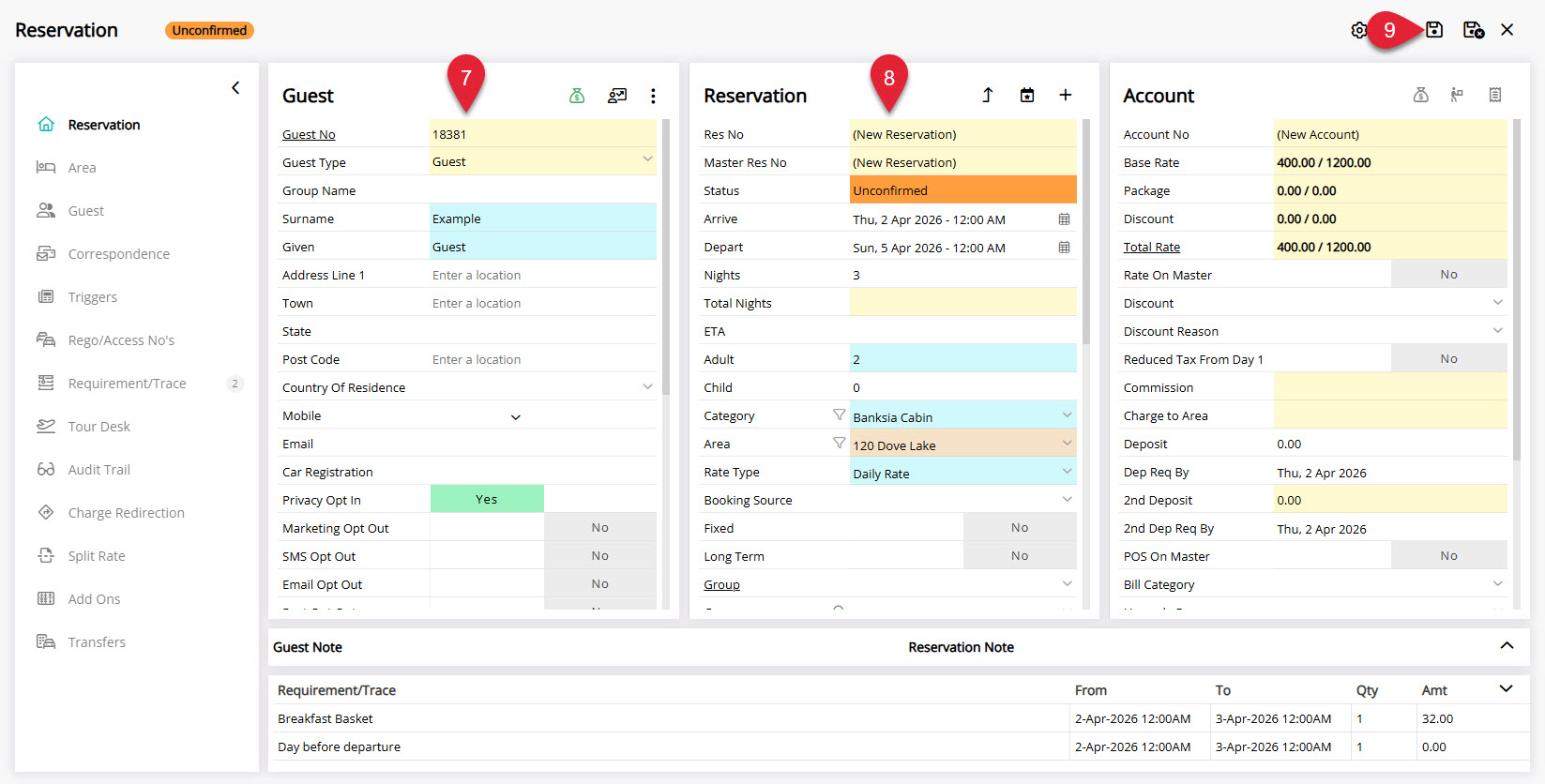
Task: Open the Area 120 Dove Lake dropdown
Action: point(1067,443)
